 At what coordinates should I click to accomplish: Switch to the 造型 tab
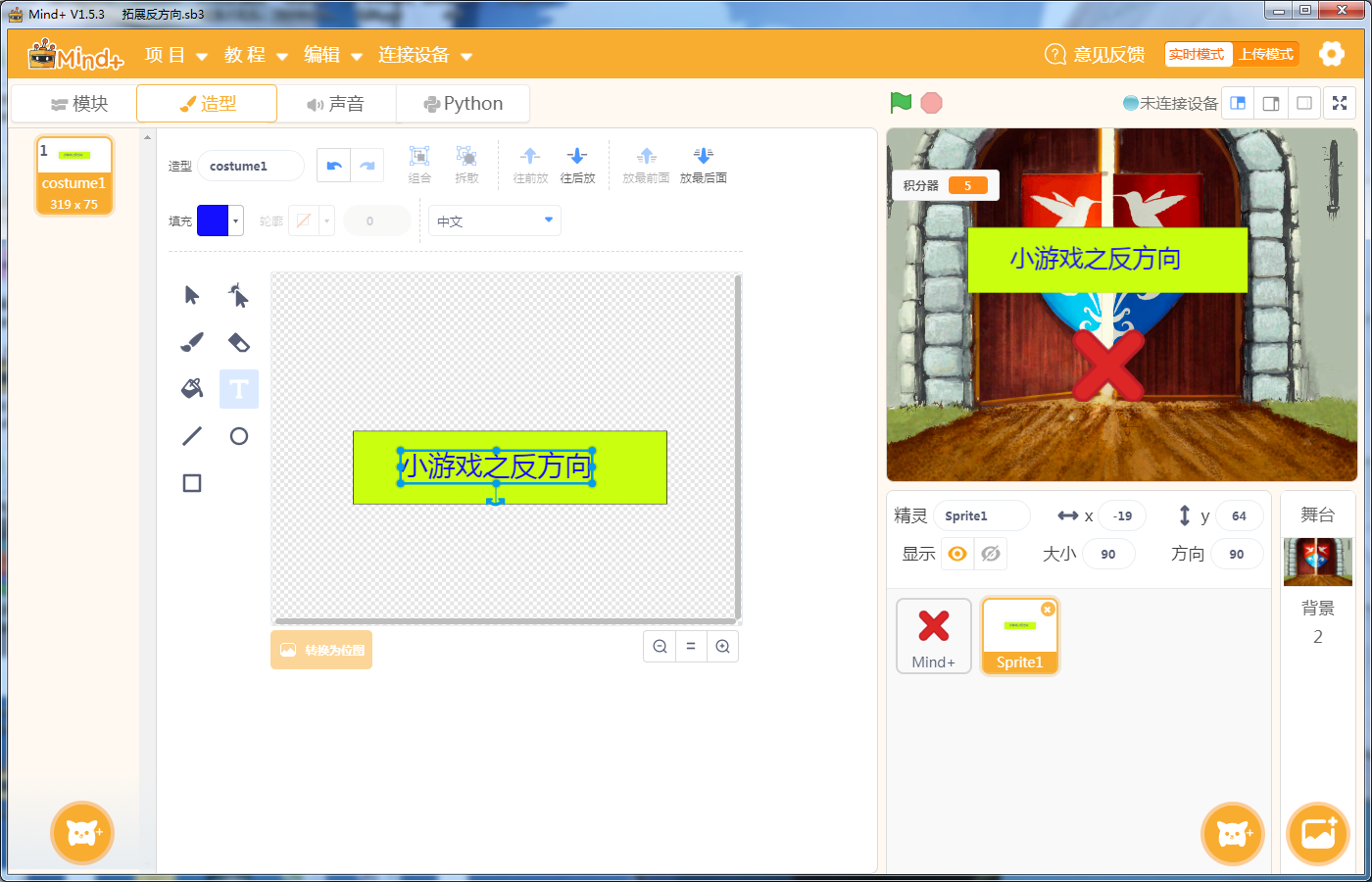207,103
